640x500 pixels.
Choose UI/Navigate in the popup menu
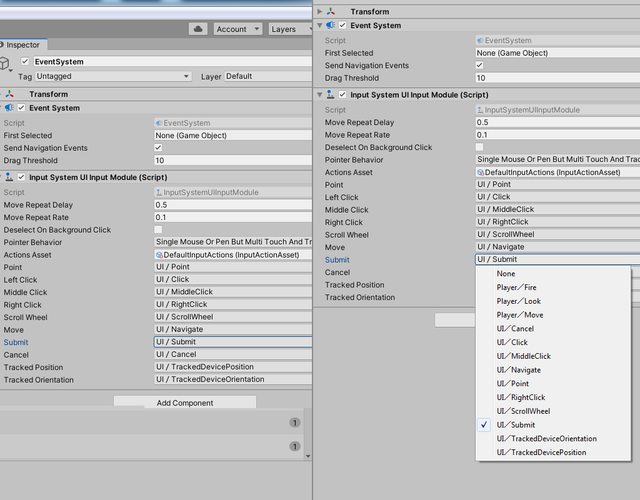click(553, 370)
